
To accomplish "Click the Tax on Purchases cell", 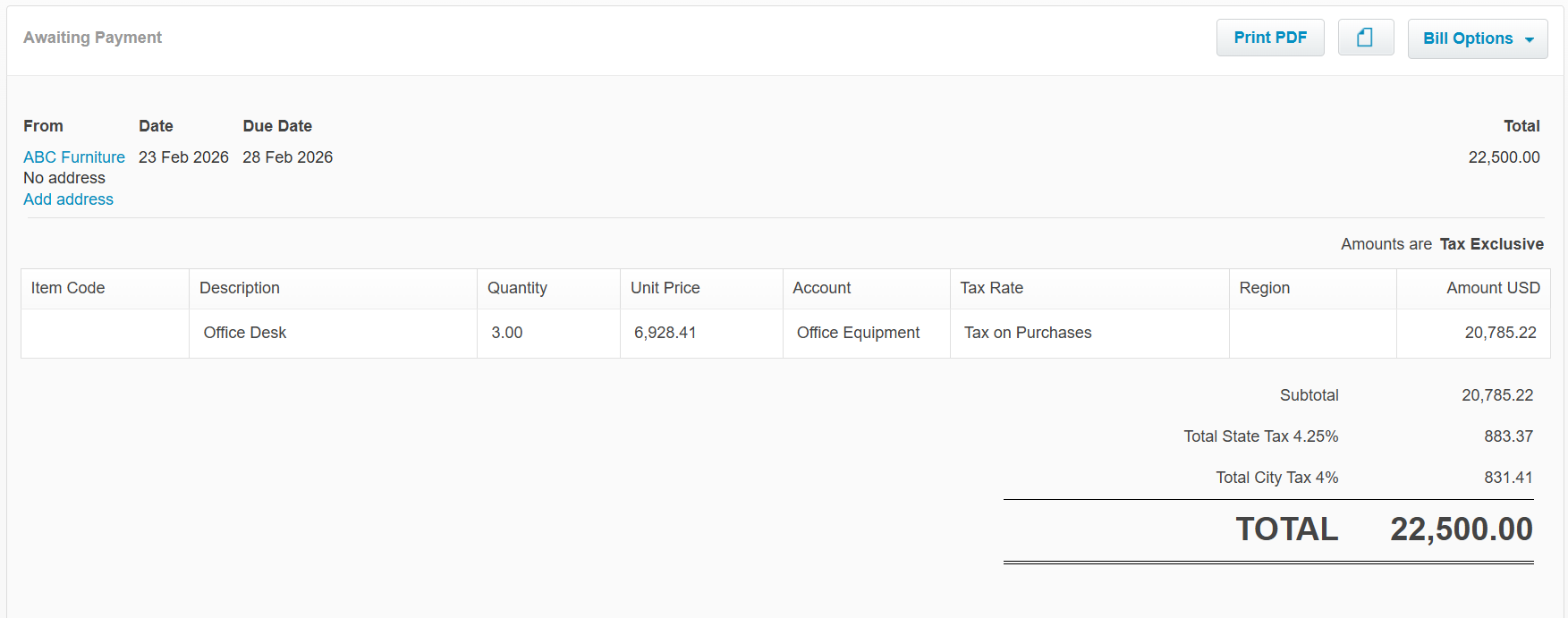I will tap(1028, 333).
